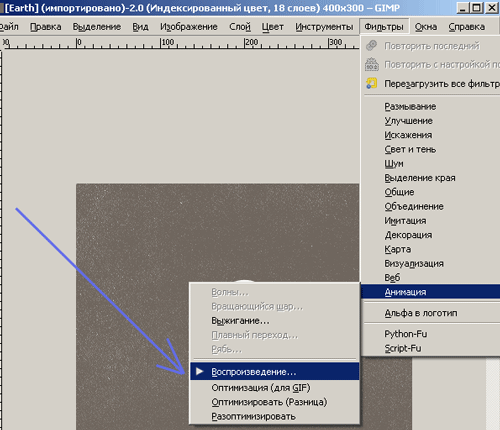Viewport: 500px width, 430px height.
Task: Click the Фильтры menu
Action: point(384,27)
